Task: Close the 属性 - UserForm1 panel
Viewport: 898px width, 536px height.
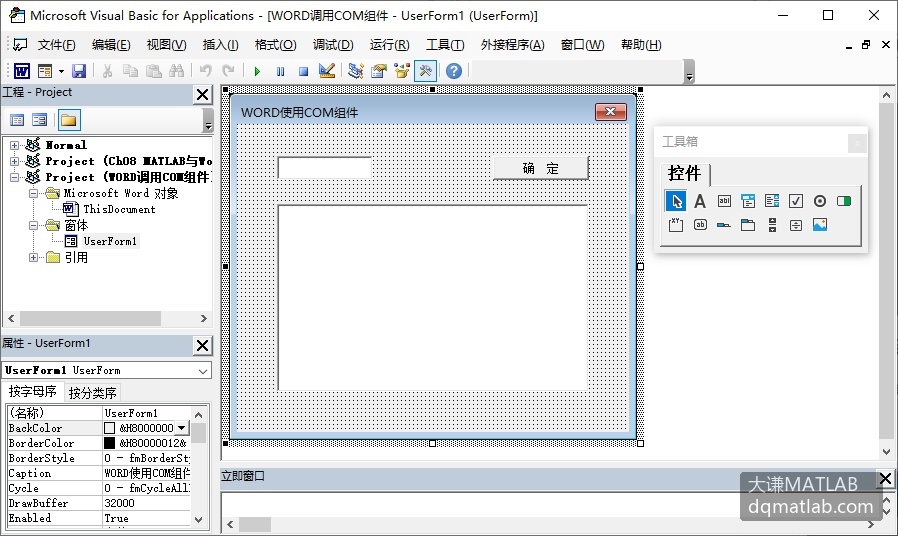Action: 203,345
